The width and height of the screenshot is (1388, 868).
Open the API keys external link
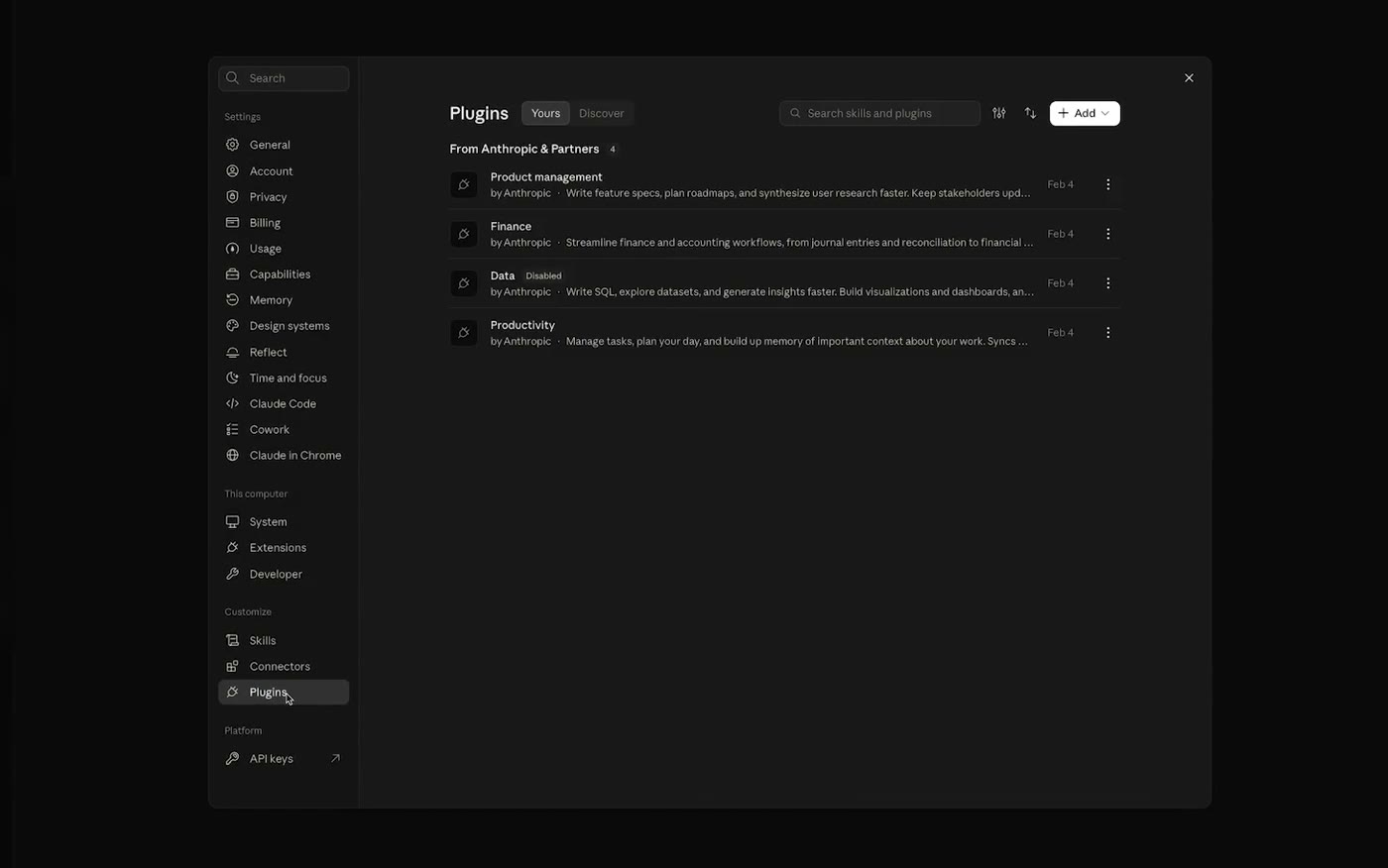tap(284, 758)
